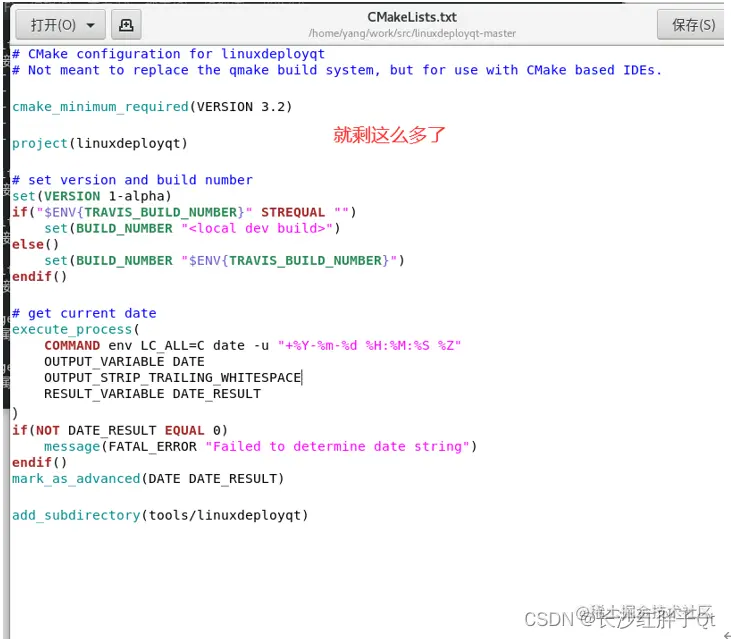Click the CMakeLists.txt title in header

[x=412, y=17]
